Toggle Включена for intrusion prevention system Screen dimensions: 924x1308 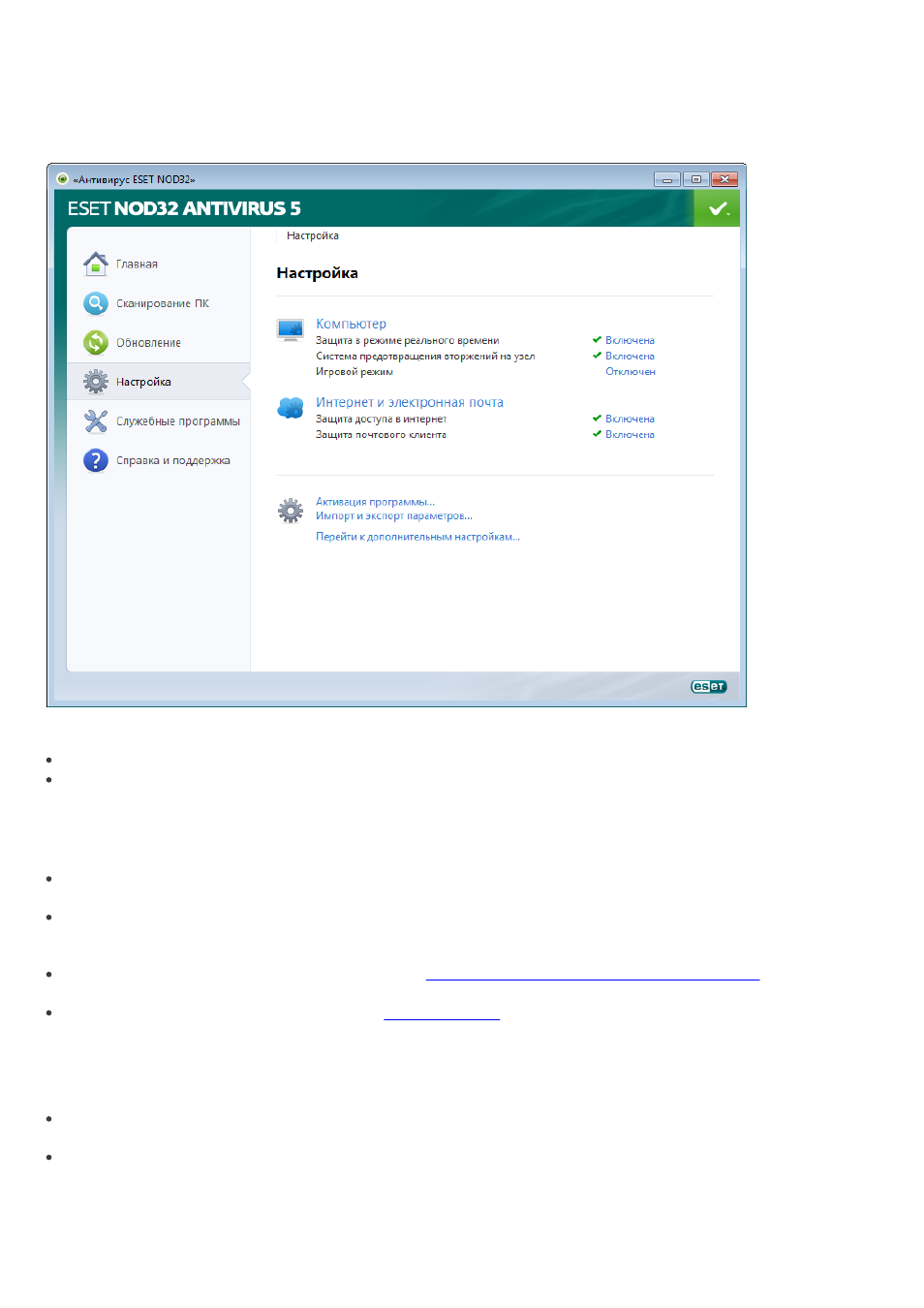click(x=630, y=356)
